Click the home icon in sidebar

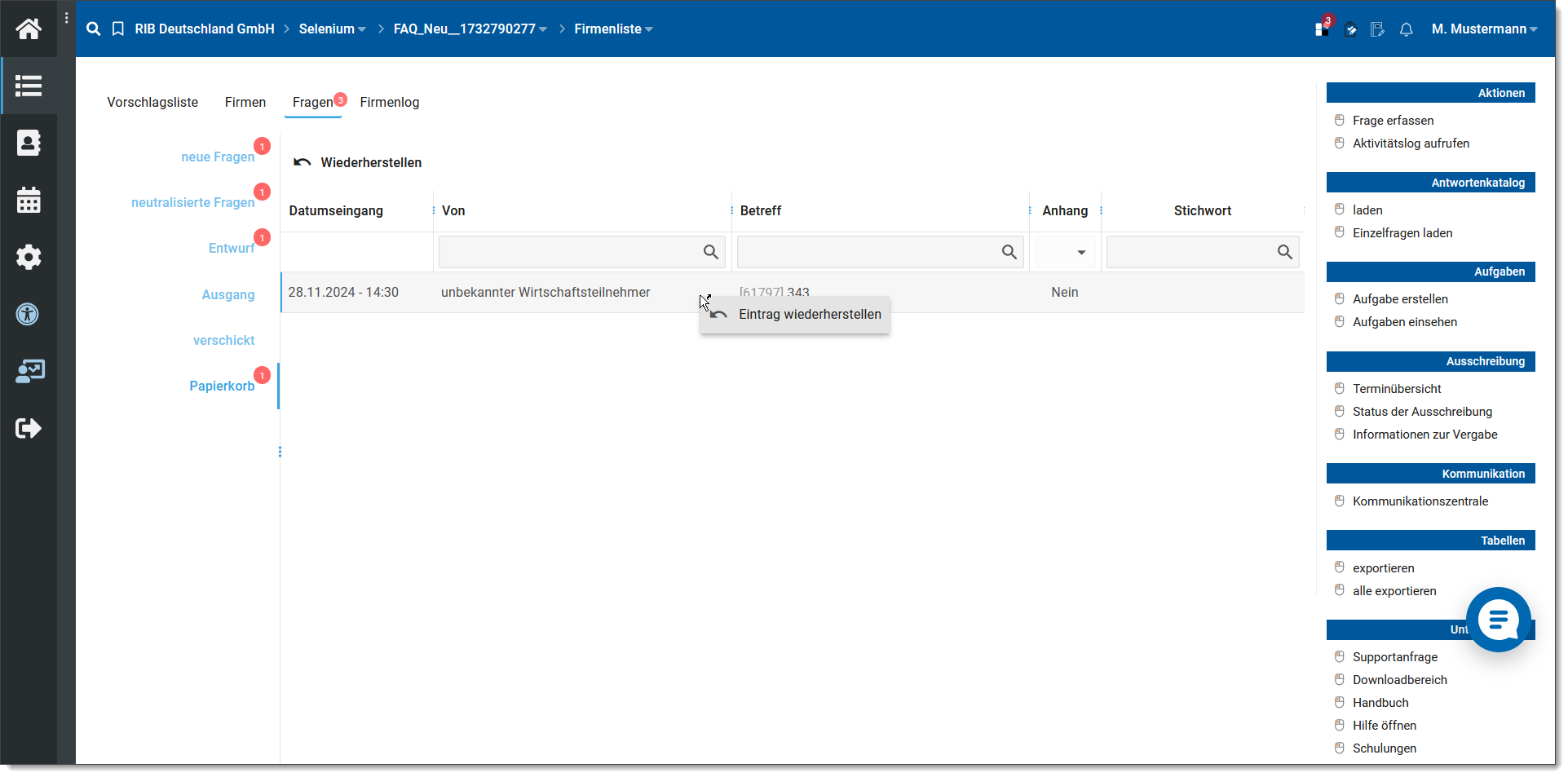point(29,29)
